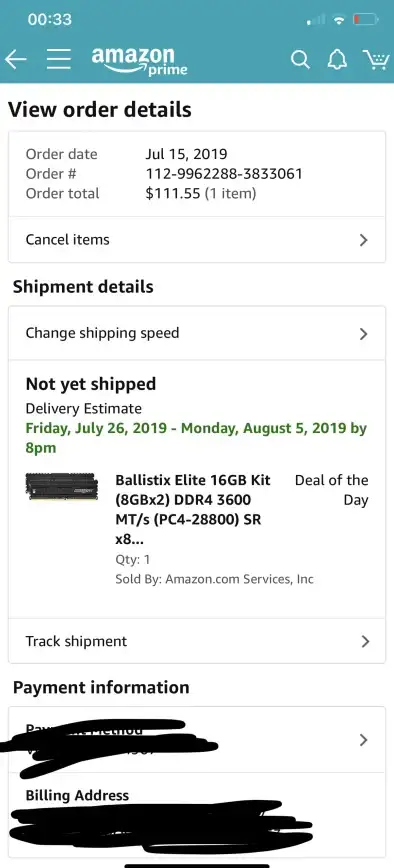Select Cancel items row
This screenshot has width=394, height=868.
[x=197, y=240]
